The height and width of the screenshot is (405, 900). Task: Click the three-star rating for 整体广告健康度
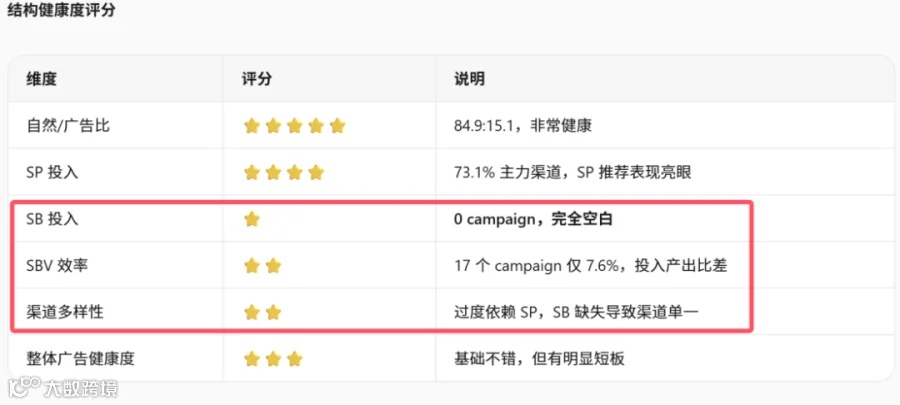click(x=273, y=359)
